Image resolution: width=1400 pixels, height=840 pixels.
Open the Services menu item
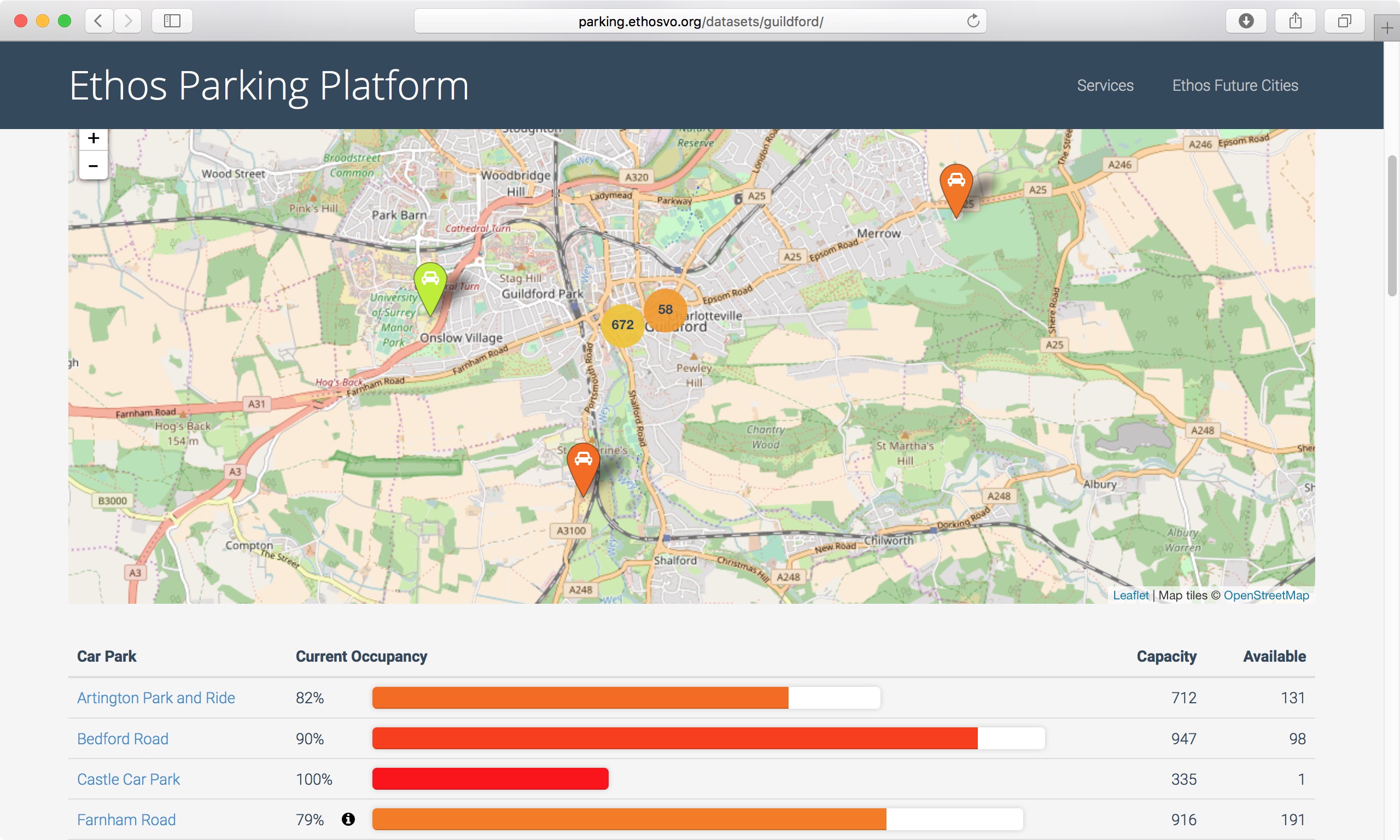pos(1105,85)
